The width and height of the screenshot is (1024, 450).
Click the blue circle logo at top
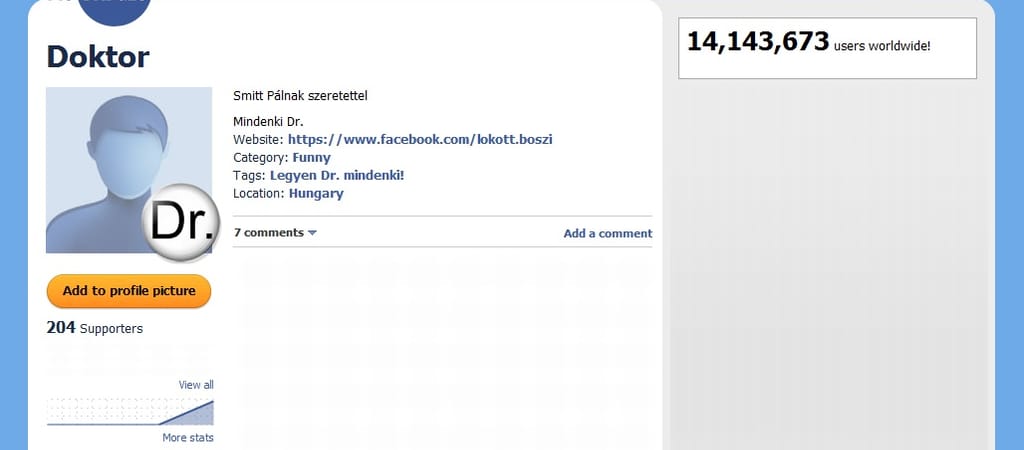pyautogui.click(x=114, y=10)
